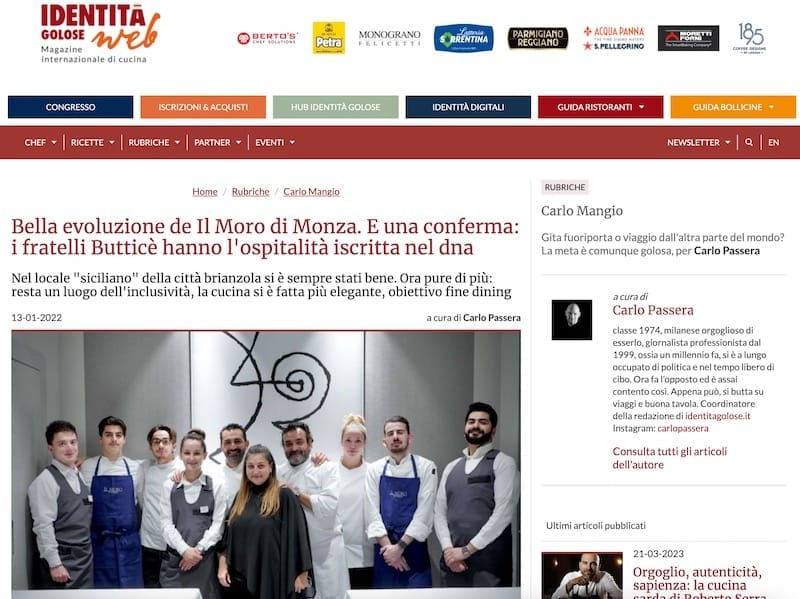This screenshot has width=800, height=599.
Task: Expand the Newsletter dropdown
Action: coord(698,142)
